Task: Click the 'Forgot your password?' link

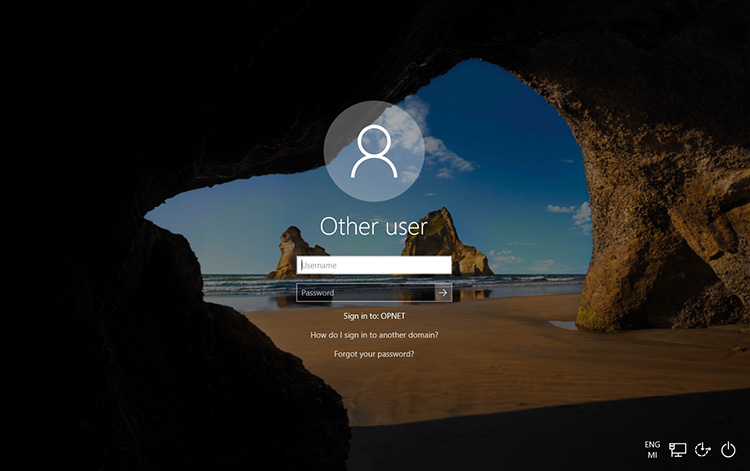Action: click(x=374, y=354)
